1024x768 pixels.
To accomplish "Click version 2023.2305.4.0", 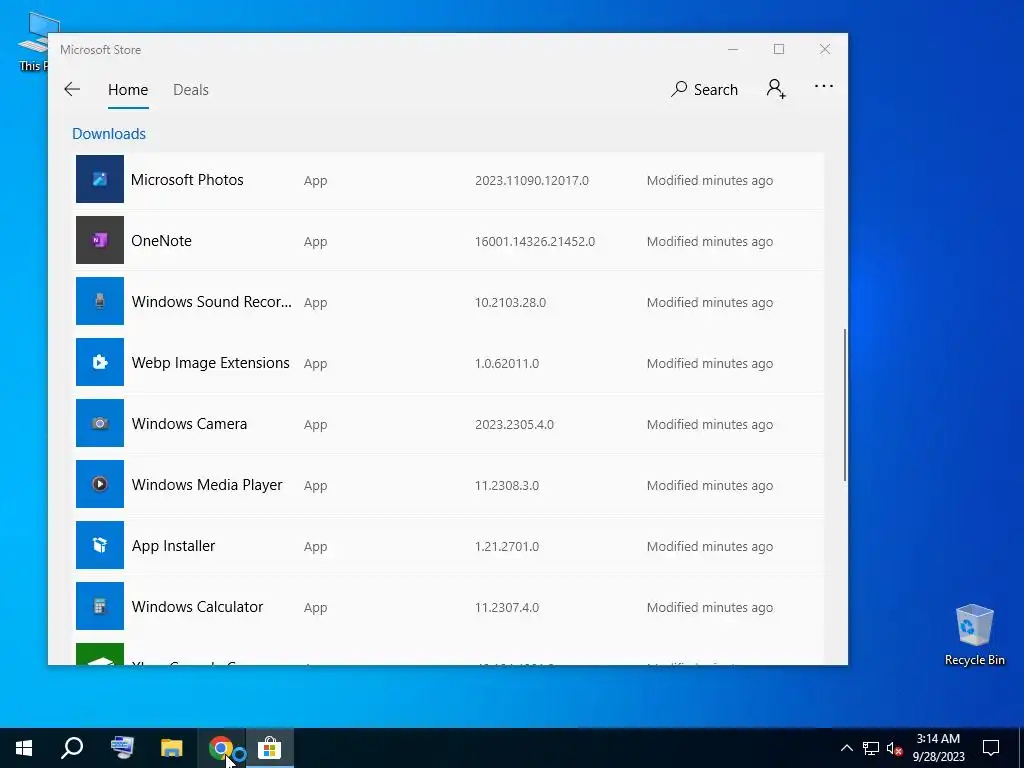I will coord(514,424).
